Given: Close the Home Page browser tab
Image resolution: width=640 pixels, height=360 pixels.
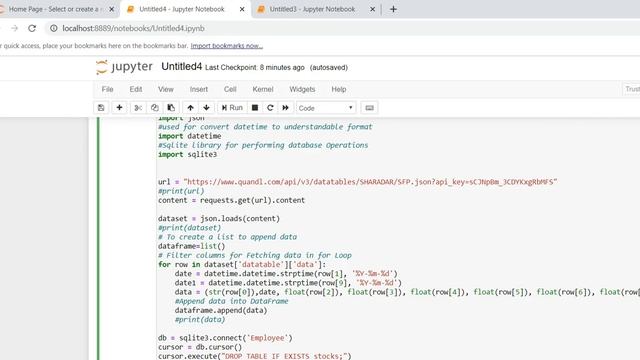Looking at the screenshot, I should [x=111, y=9].
